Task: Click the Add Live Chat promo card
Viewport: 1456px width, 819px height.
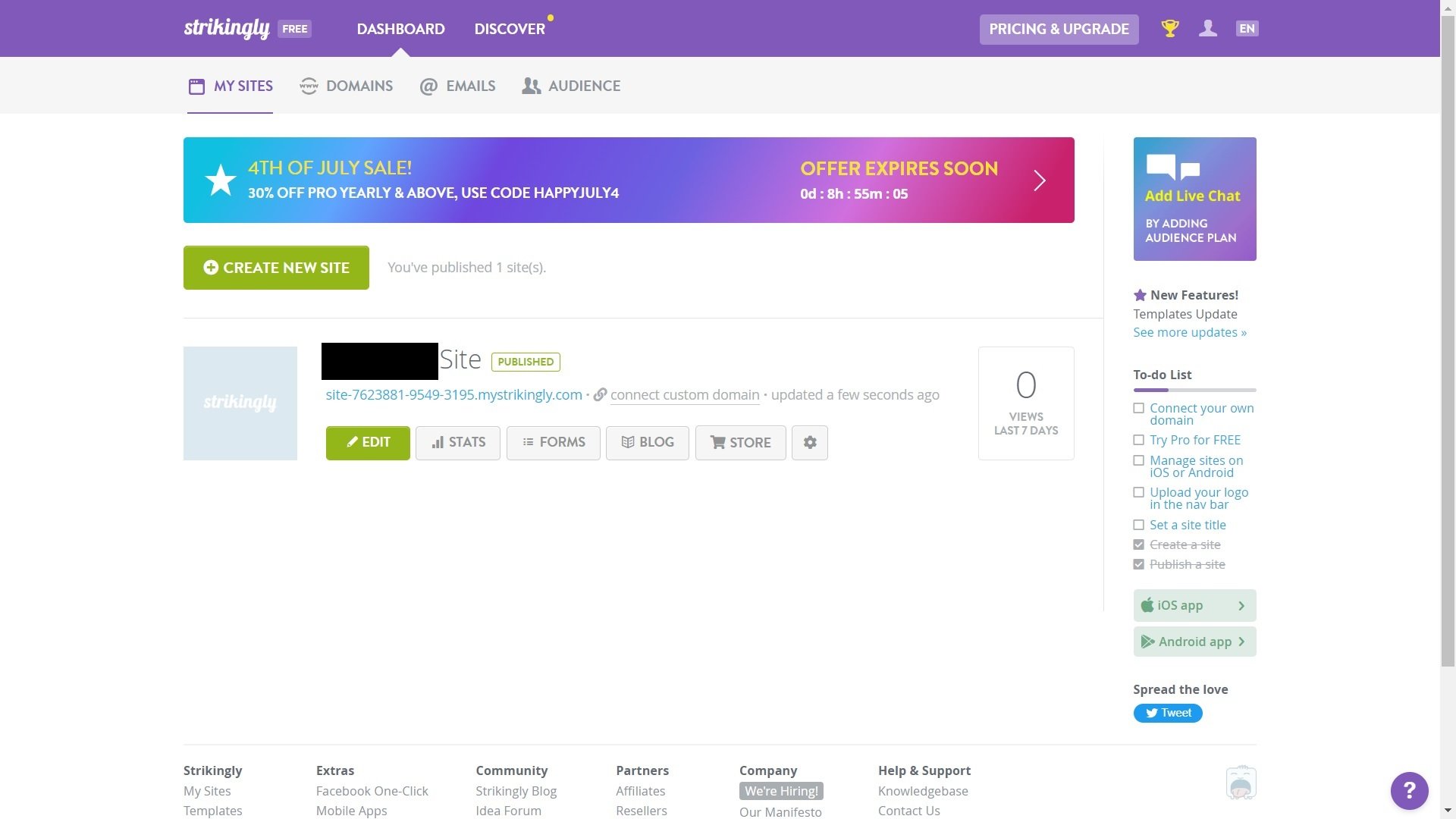Action: coord(1194,199)
